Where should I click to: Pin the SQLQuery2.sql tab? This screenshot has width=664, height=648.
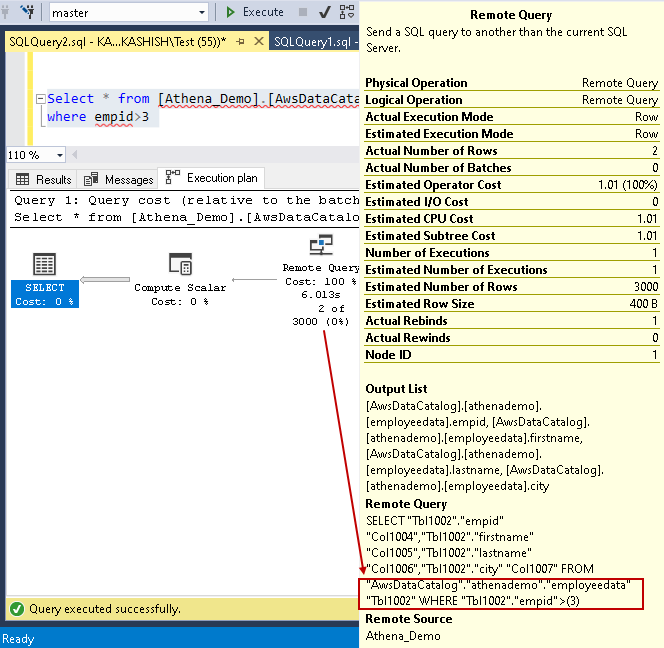point(241,42)
